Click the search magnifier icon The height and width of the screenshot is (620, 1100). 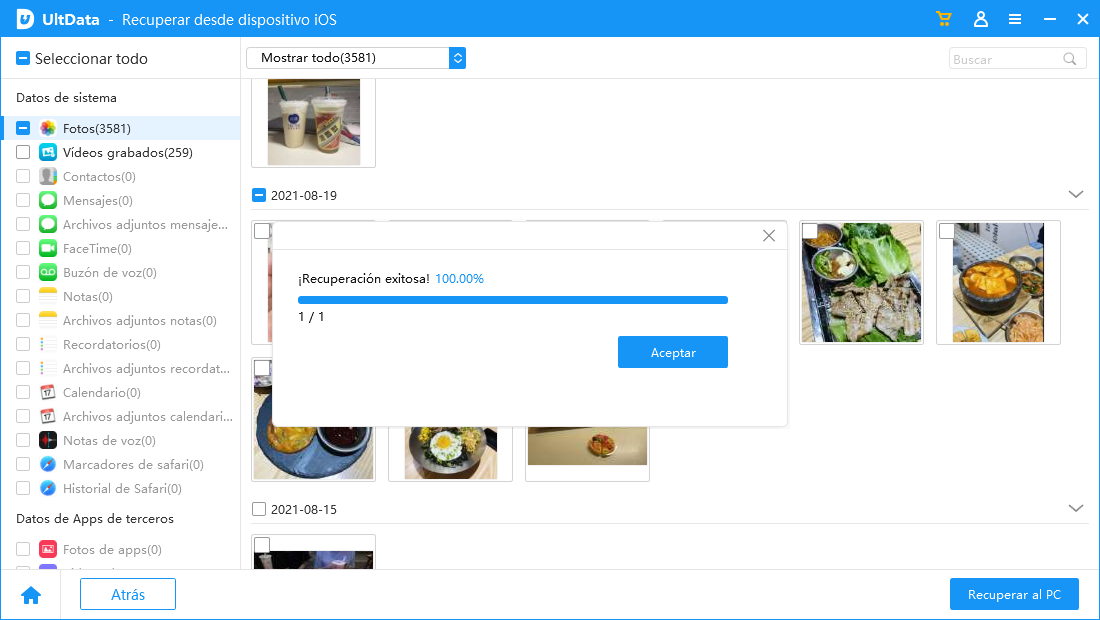coord(1070,59)
